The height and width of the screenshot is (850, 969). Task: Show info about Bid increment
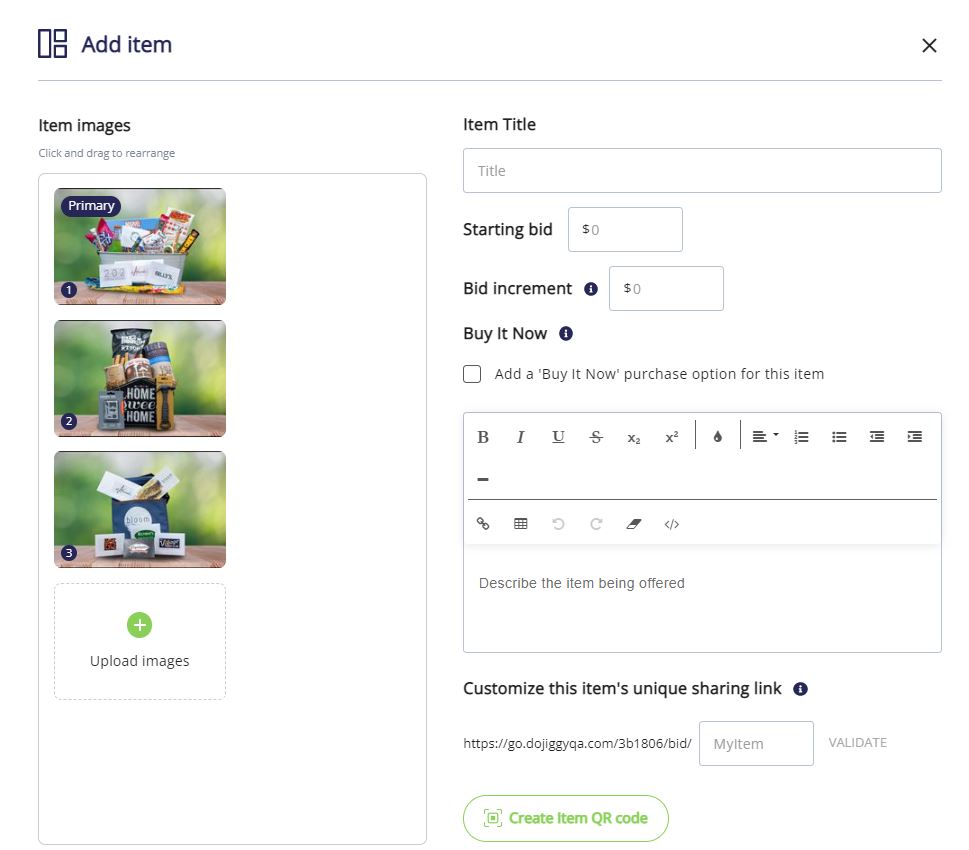(591, 289)
